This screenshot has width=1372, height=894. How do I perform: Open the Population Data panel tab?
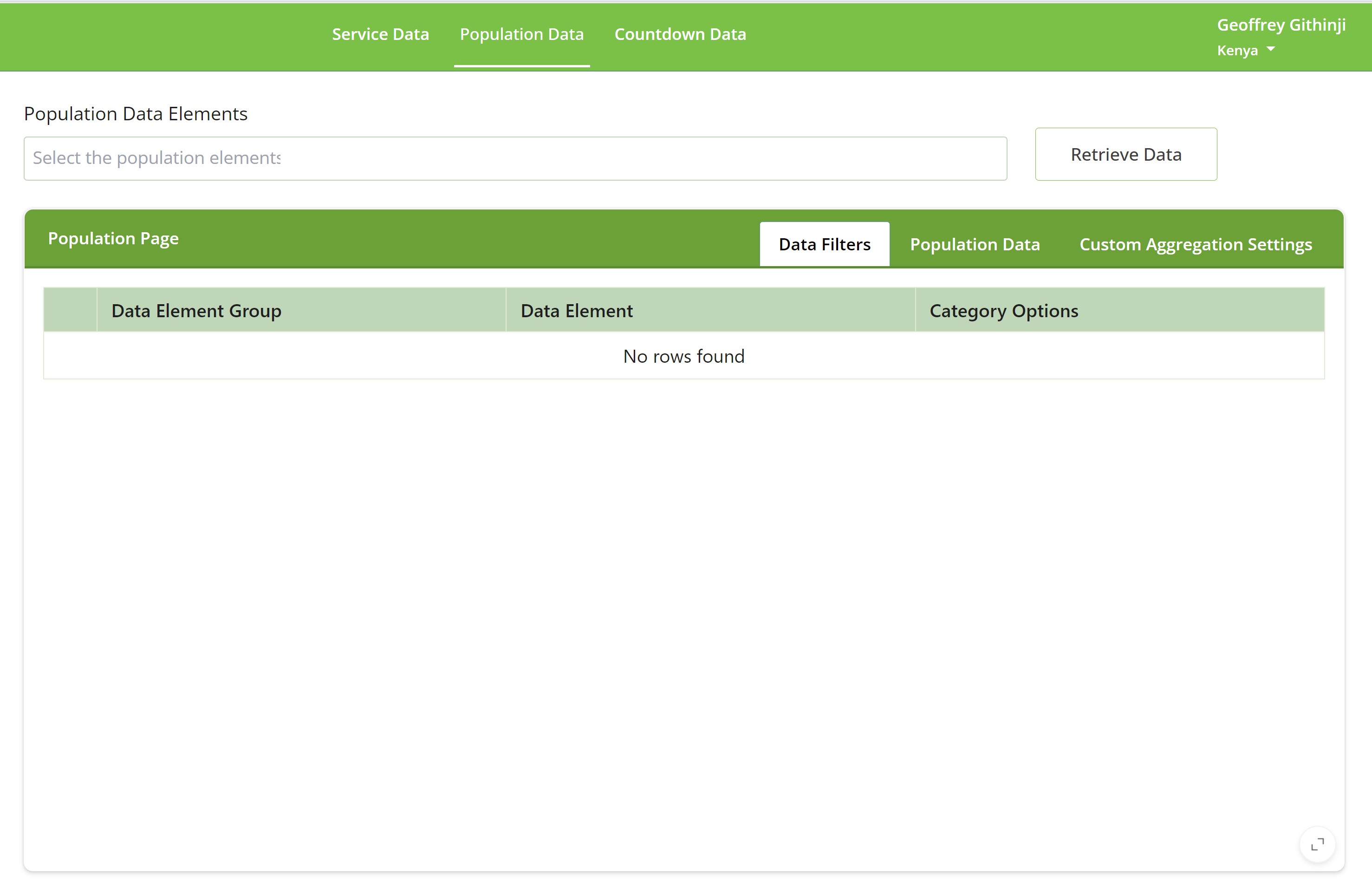click(x=975, y=244)
